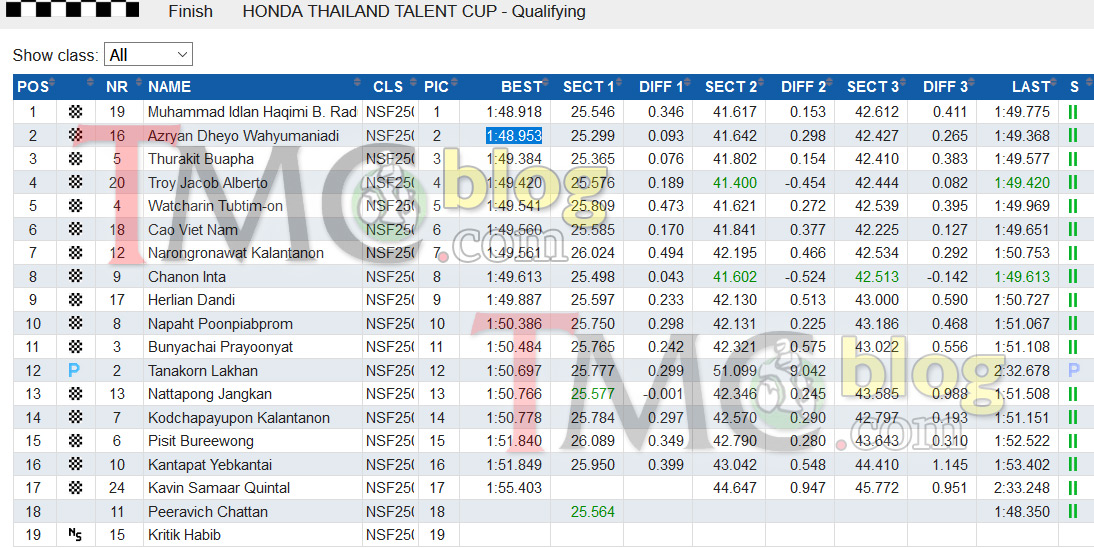1094x548 pixels.
Task: Select name Azryan Dheyo Wahyumaniadi
Action: tap(243, 135)
